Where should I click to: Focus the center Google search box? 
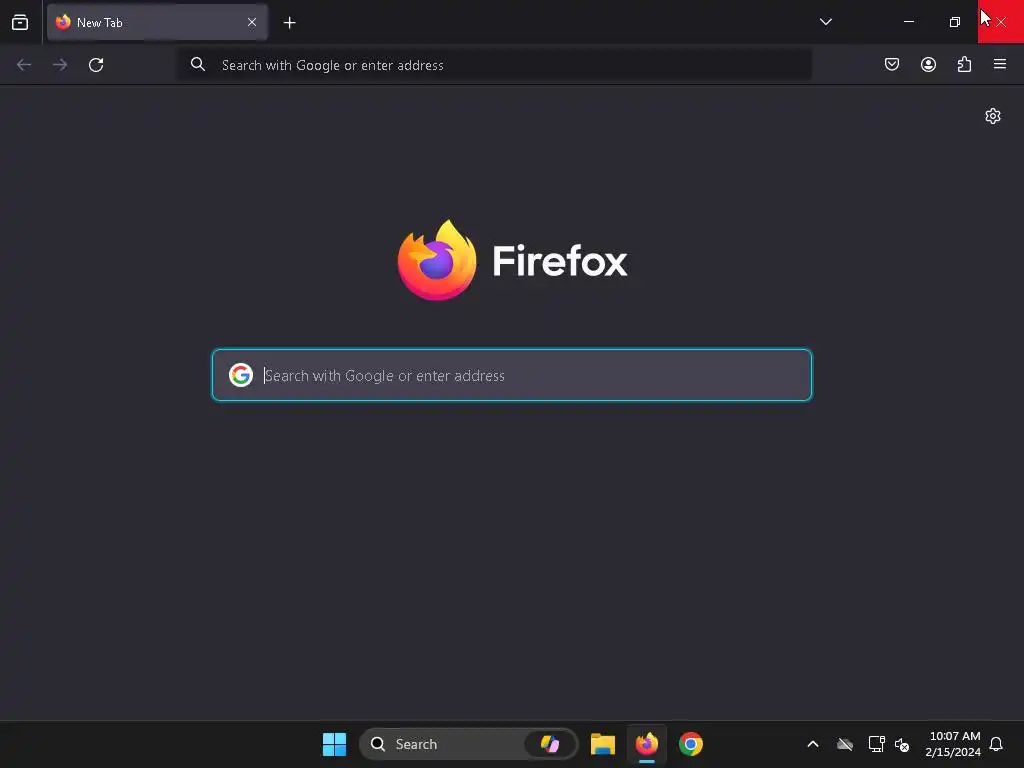click(512, 375)
